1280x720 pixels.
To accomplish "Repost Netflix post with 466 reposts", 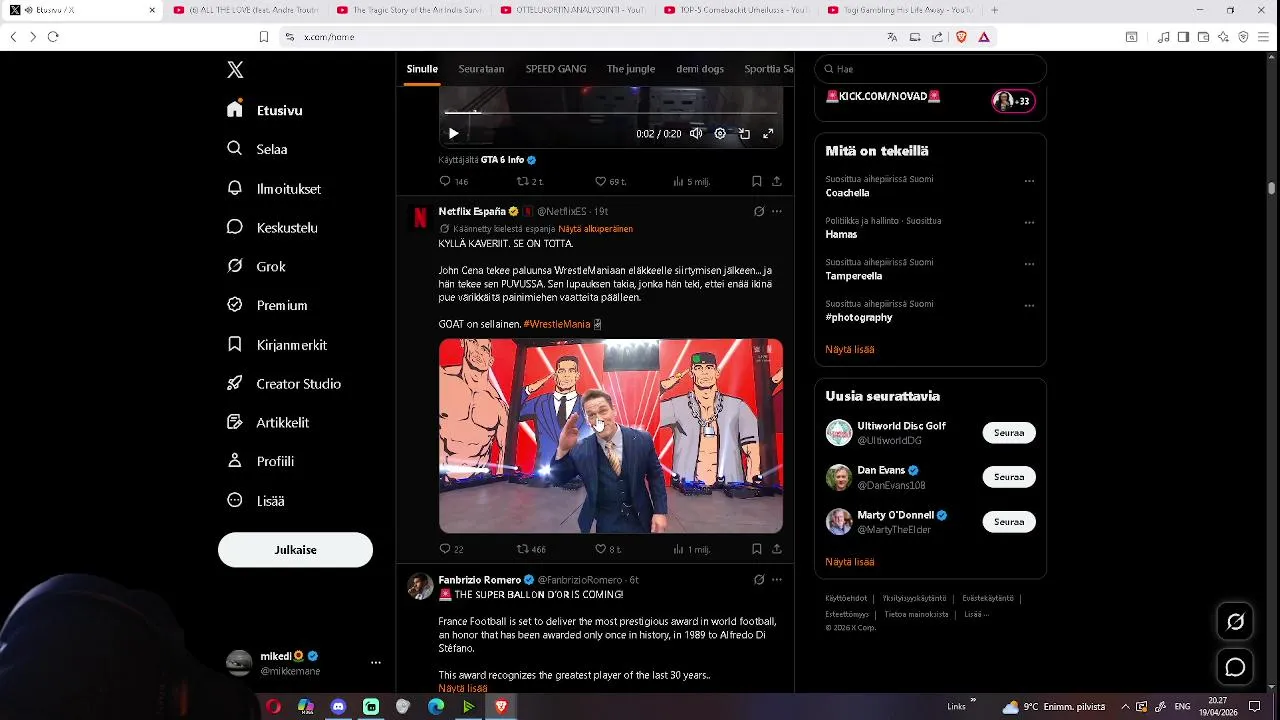I will (x=531, y=549).
